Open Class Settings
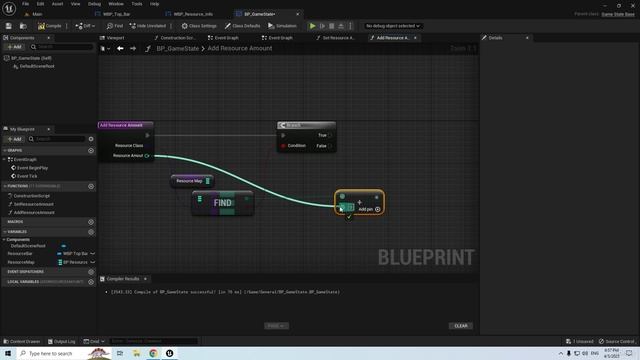Viewport: 640px width, 360px height. (199, 26)
